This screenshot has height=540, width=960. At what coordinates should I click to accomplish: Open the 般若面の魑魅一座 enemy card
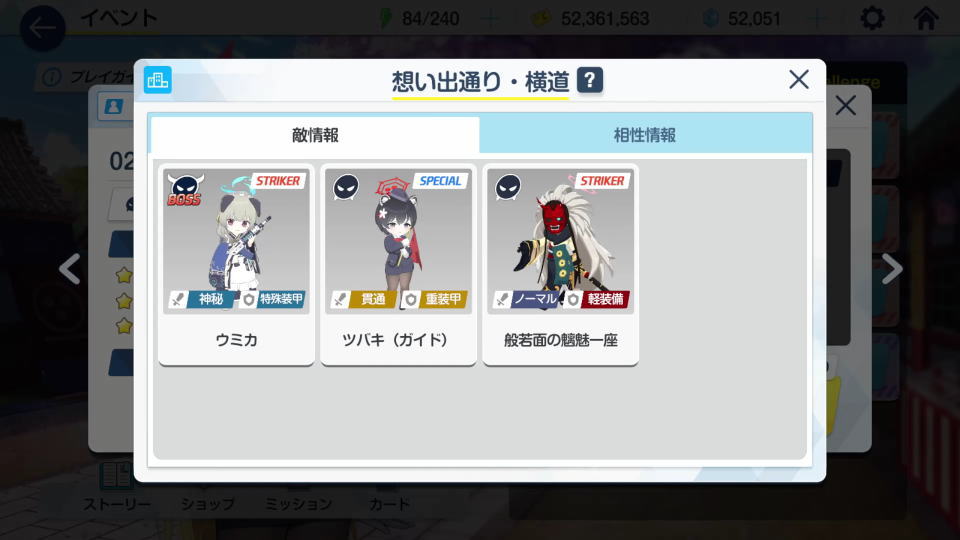point(560,264)
